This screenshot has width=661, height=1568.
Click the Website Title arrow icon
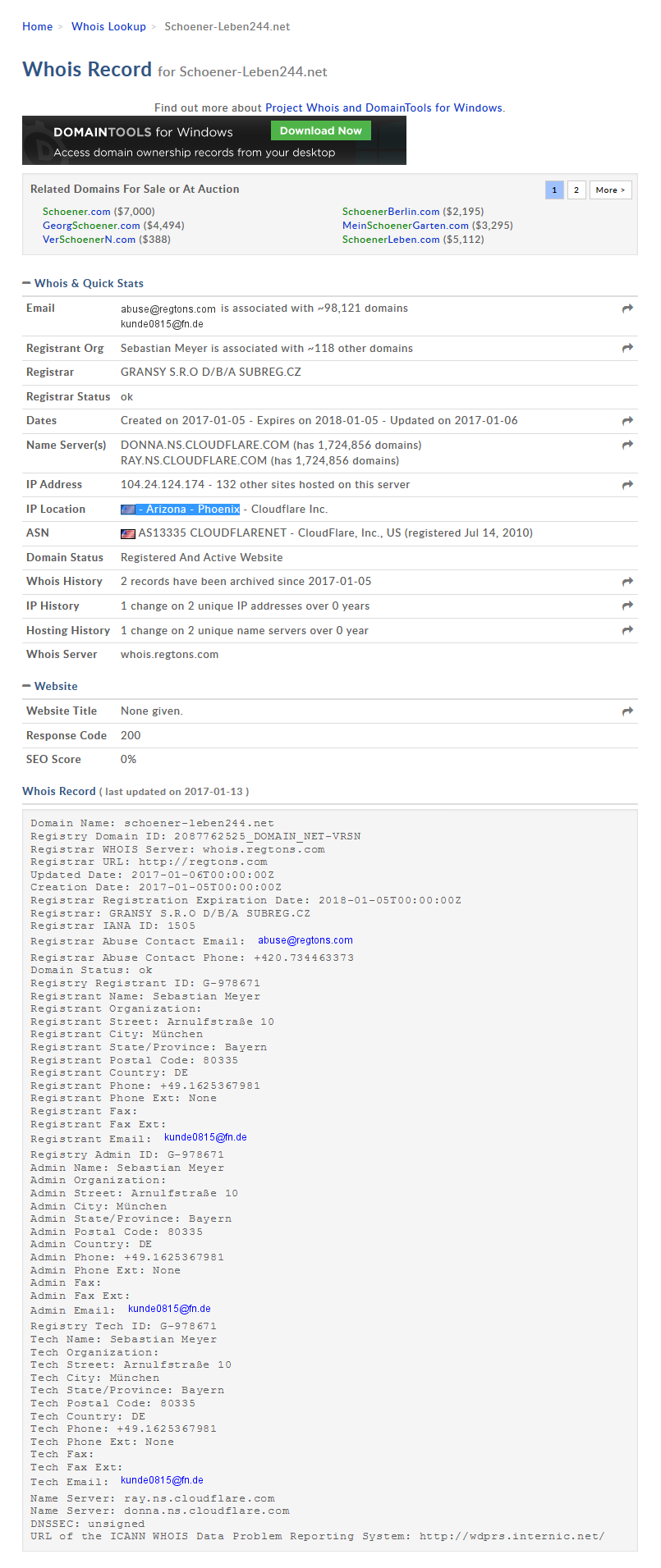[x=627, y=711]
